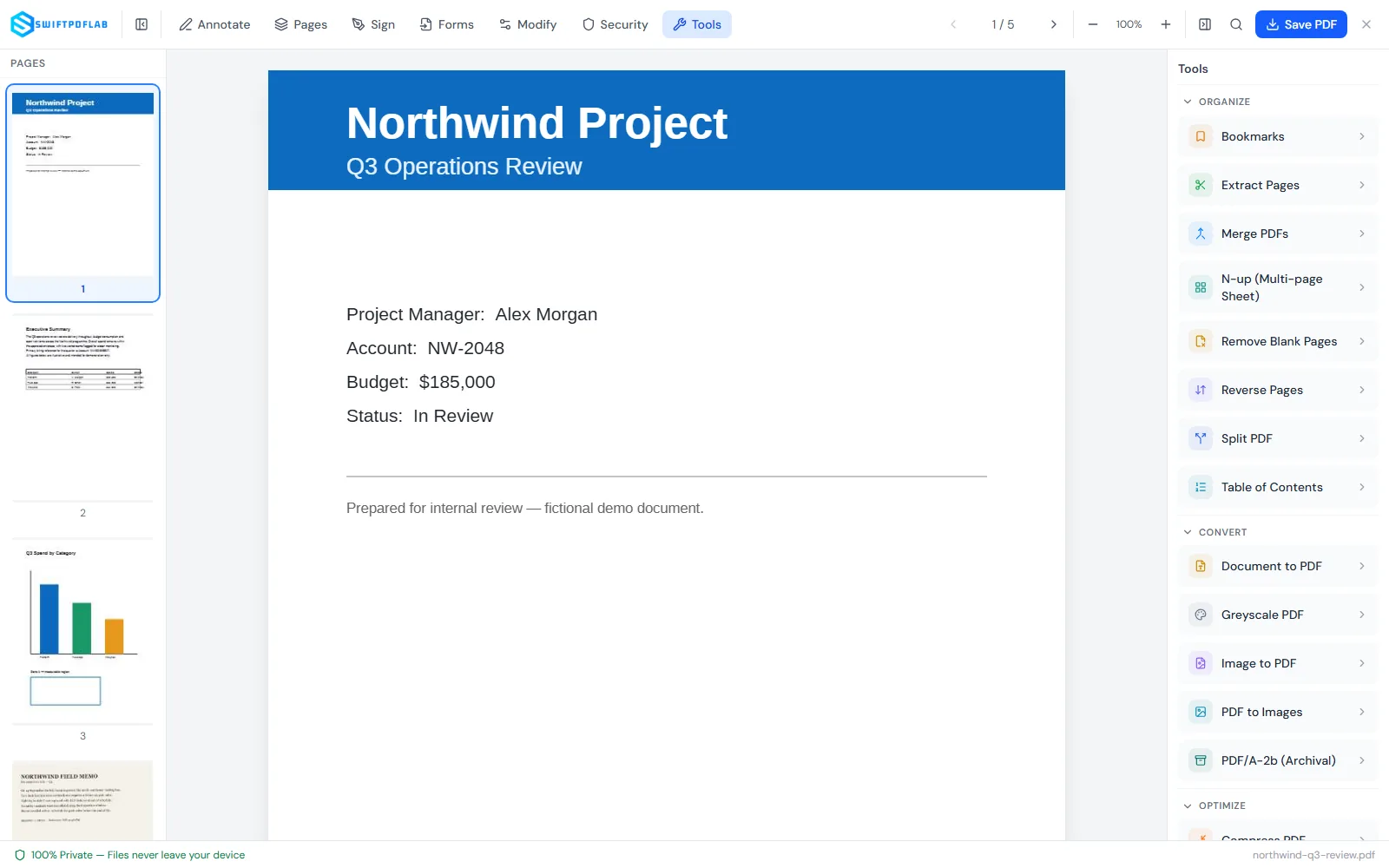Click the Bookmarks icon
This screenshot has width=1389, height=868.
click(1201, 136)
